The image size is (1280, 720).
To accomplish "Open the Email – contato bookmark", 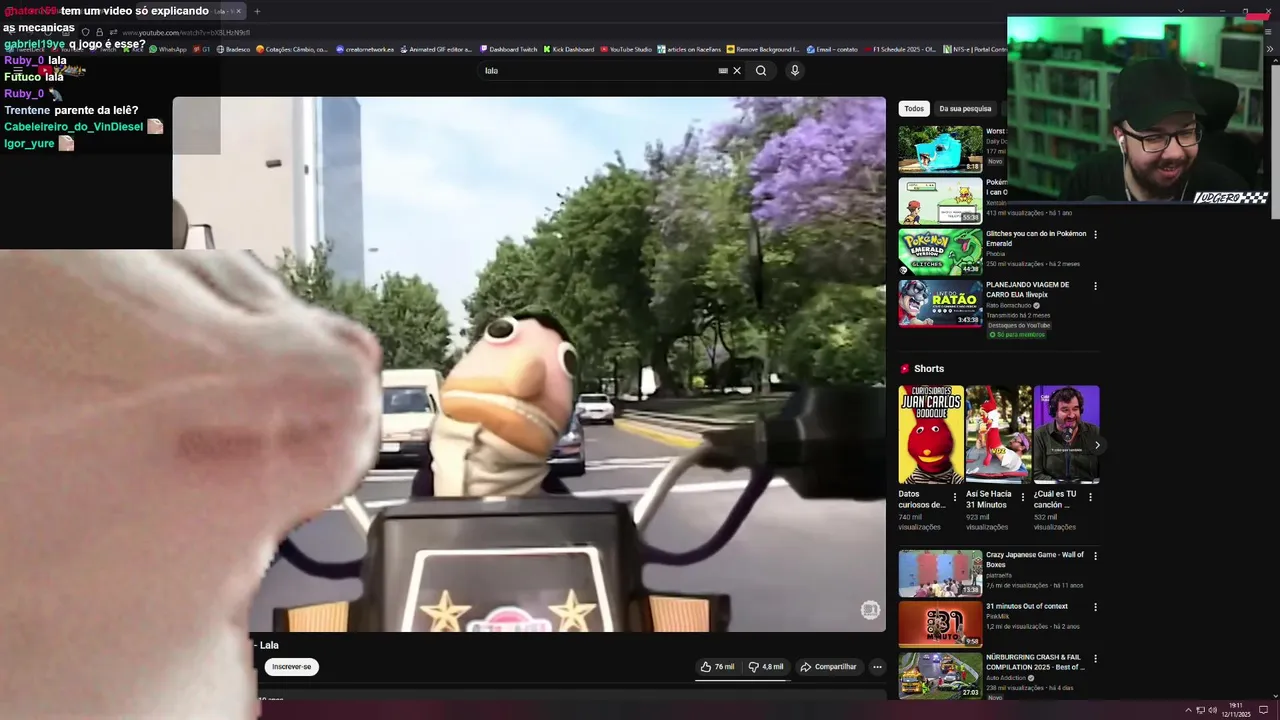I will 832,49.
